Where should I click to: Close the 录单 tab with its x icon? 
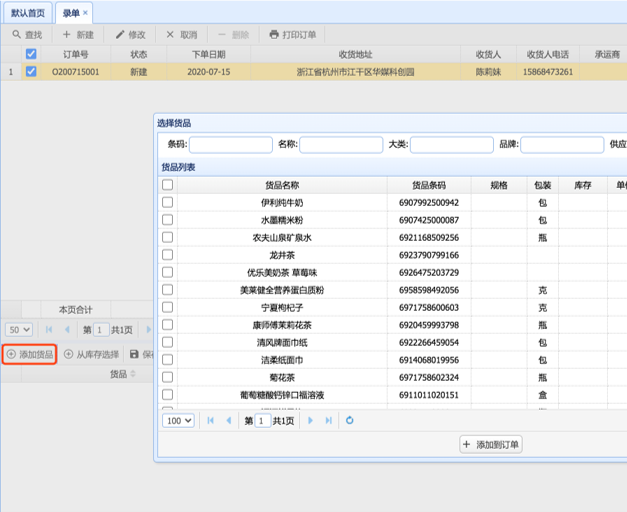pyautogui.click(x=85, y=13)
